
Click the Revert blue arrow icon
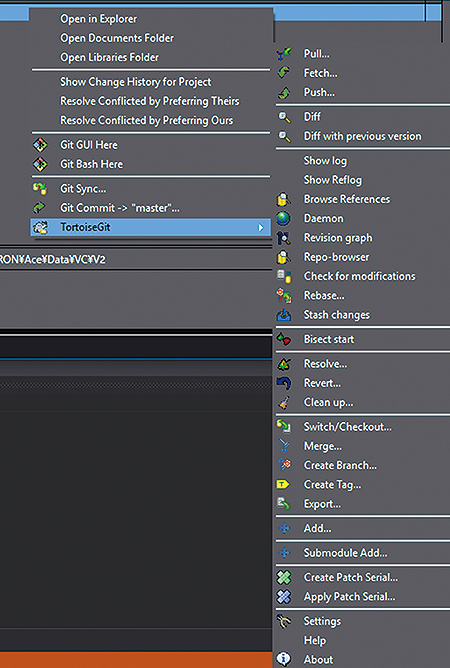click(284, 383)
